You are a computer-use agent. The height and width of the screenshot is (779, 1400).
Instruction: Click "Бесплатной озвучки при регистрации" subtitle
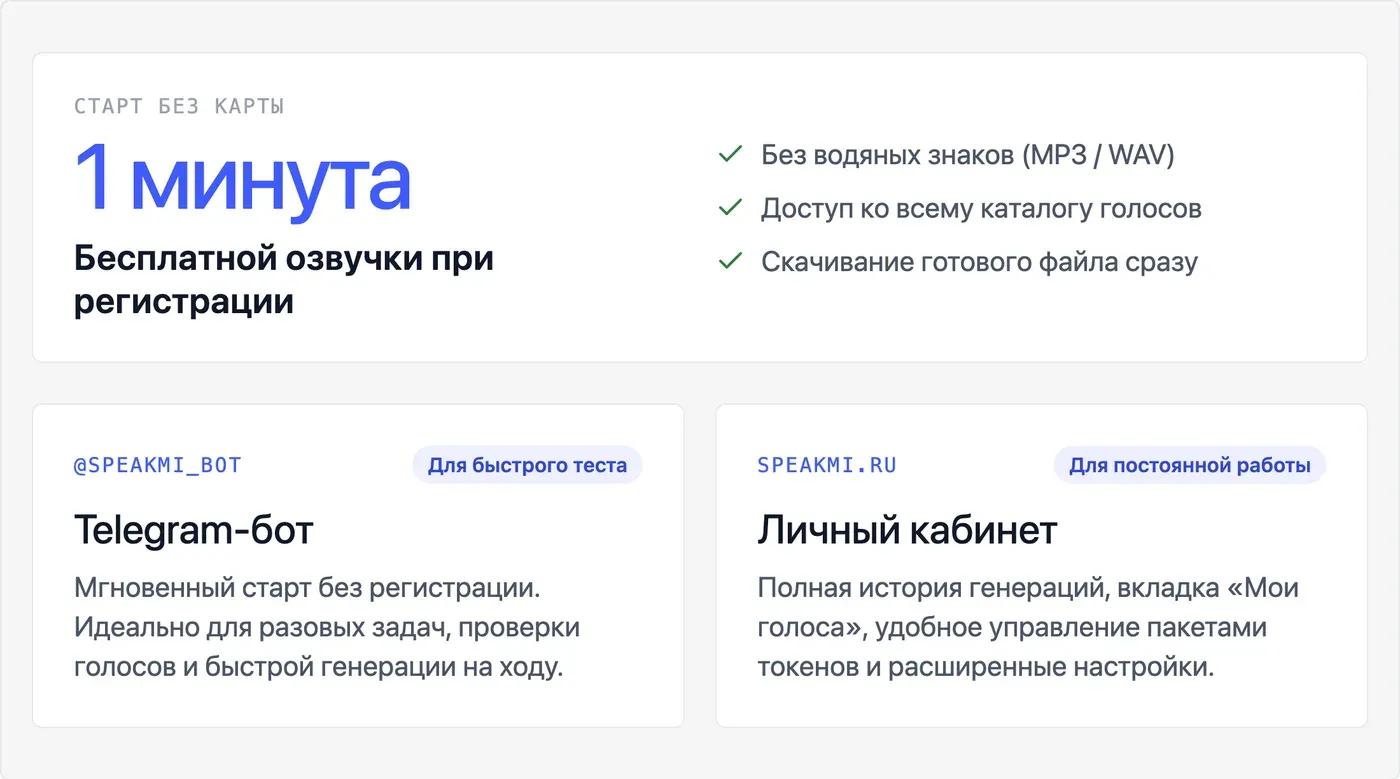[284, 280]
